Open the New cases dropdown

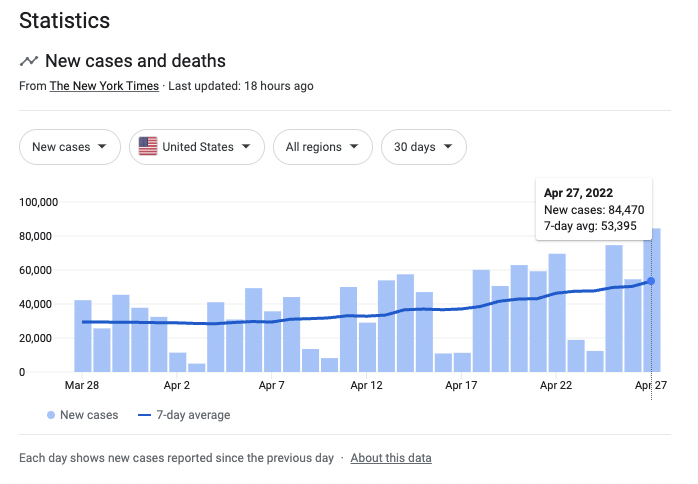tap(70, 147)
